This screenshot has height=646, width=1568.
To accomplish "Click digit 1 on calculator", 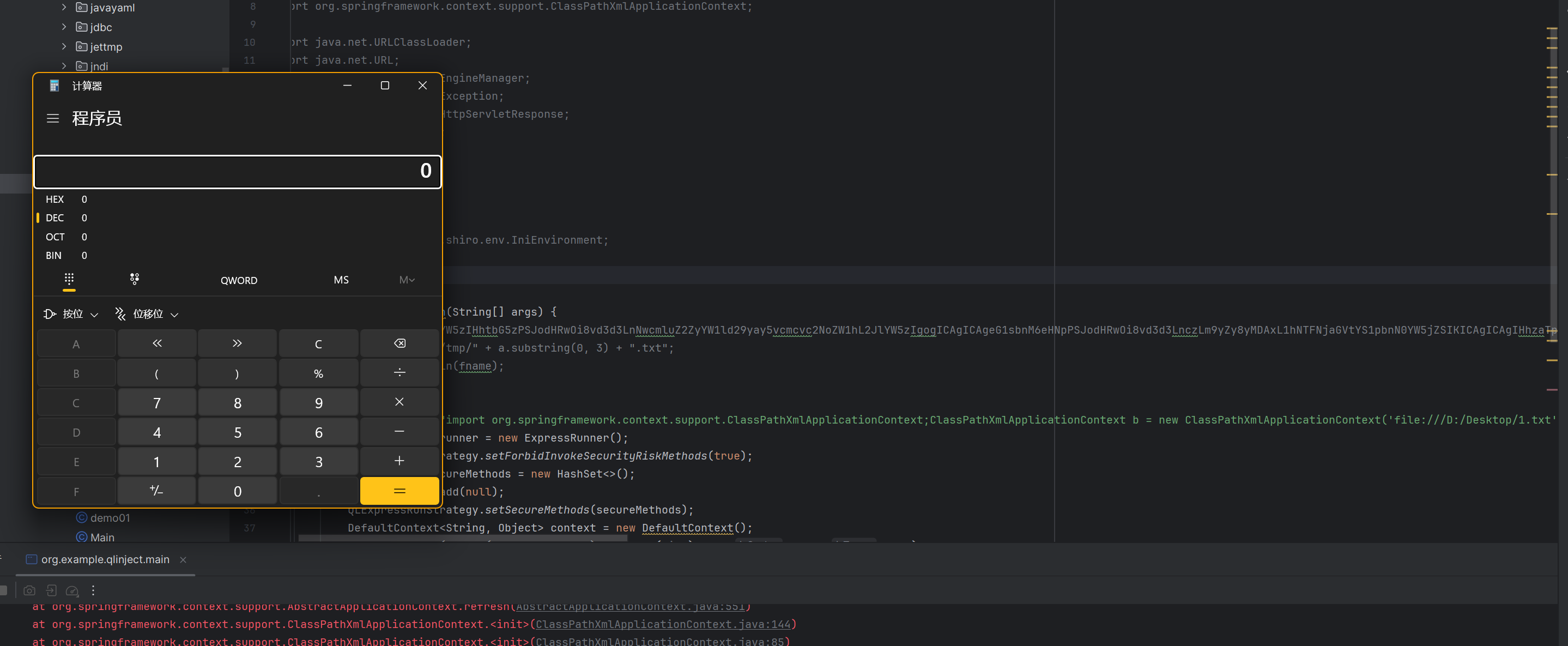I will pos(157,461).
